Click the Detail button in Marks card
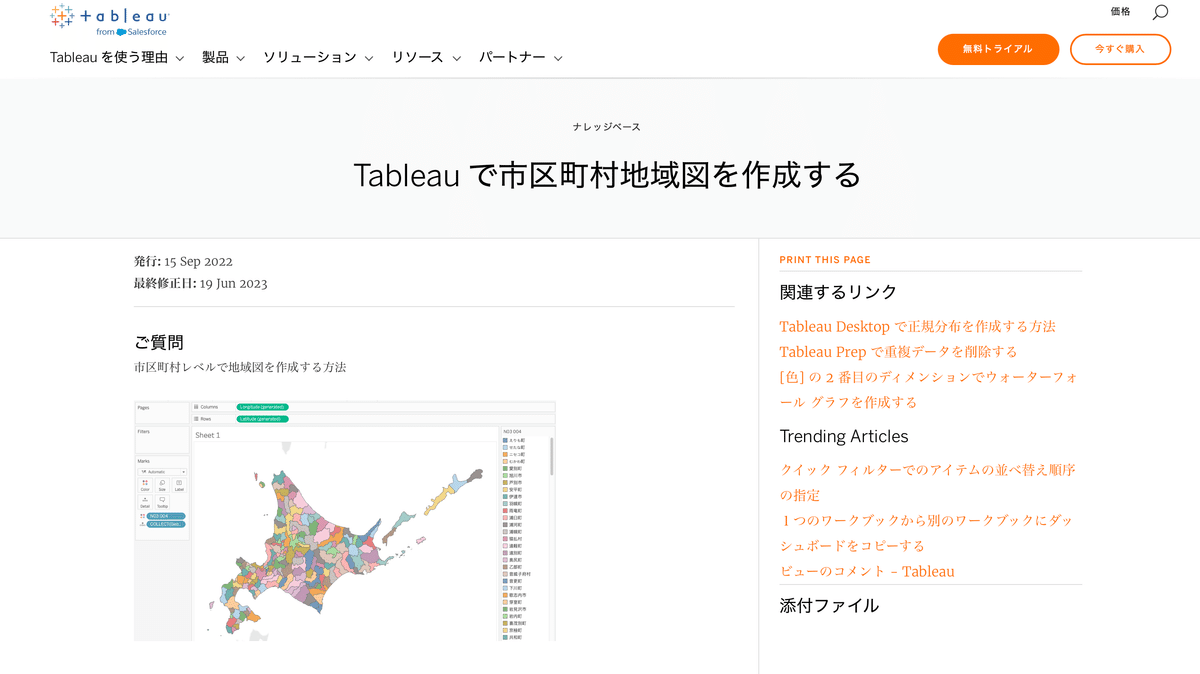The width and height of the screenshot is (1200, 674). [145, 502]
